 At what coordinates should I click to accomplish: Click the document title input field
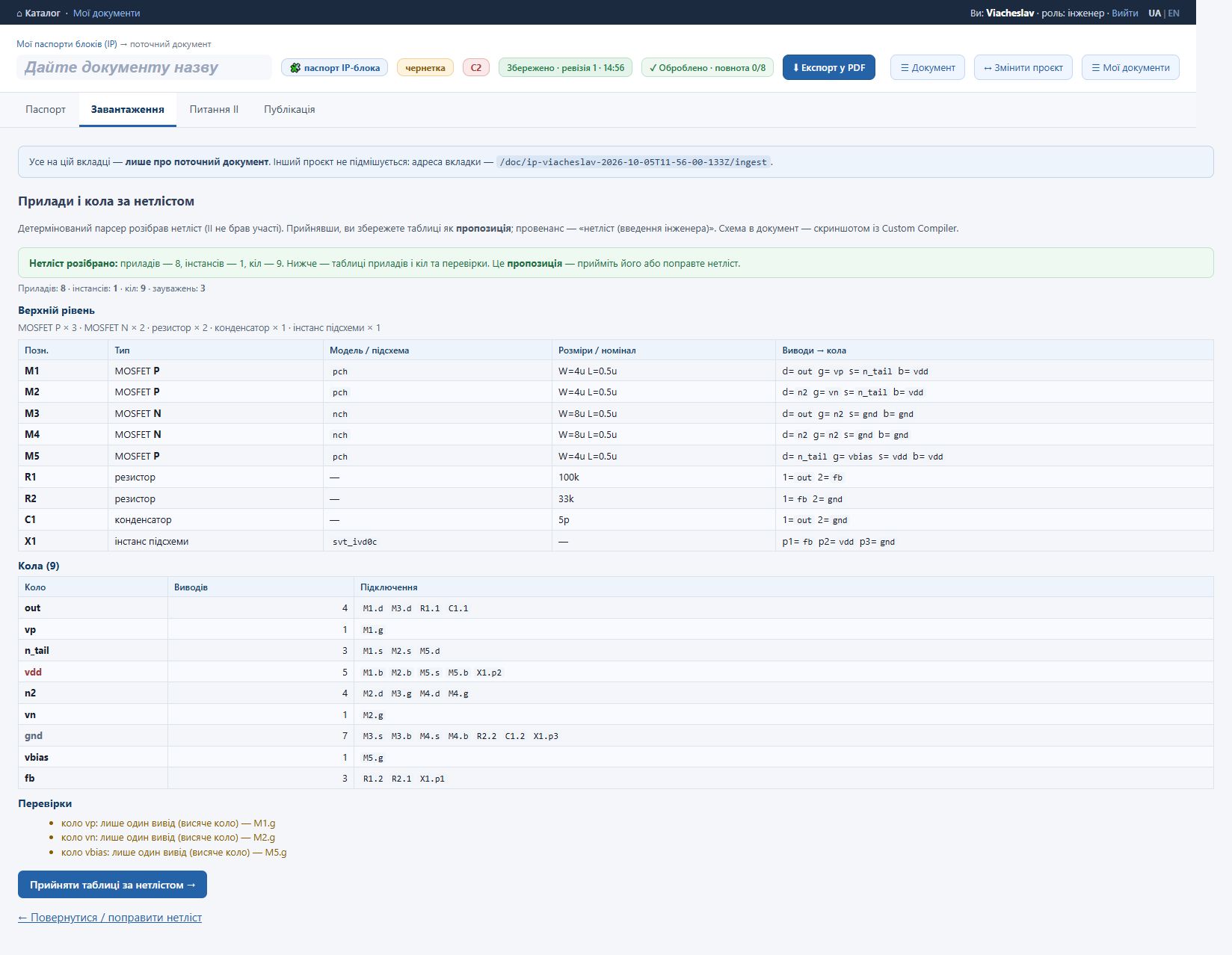[x=144, y=67]
